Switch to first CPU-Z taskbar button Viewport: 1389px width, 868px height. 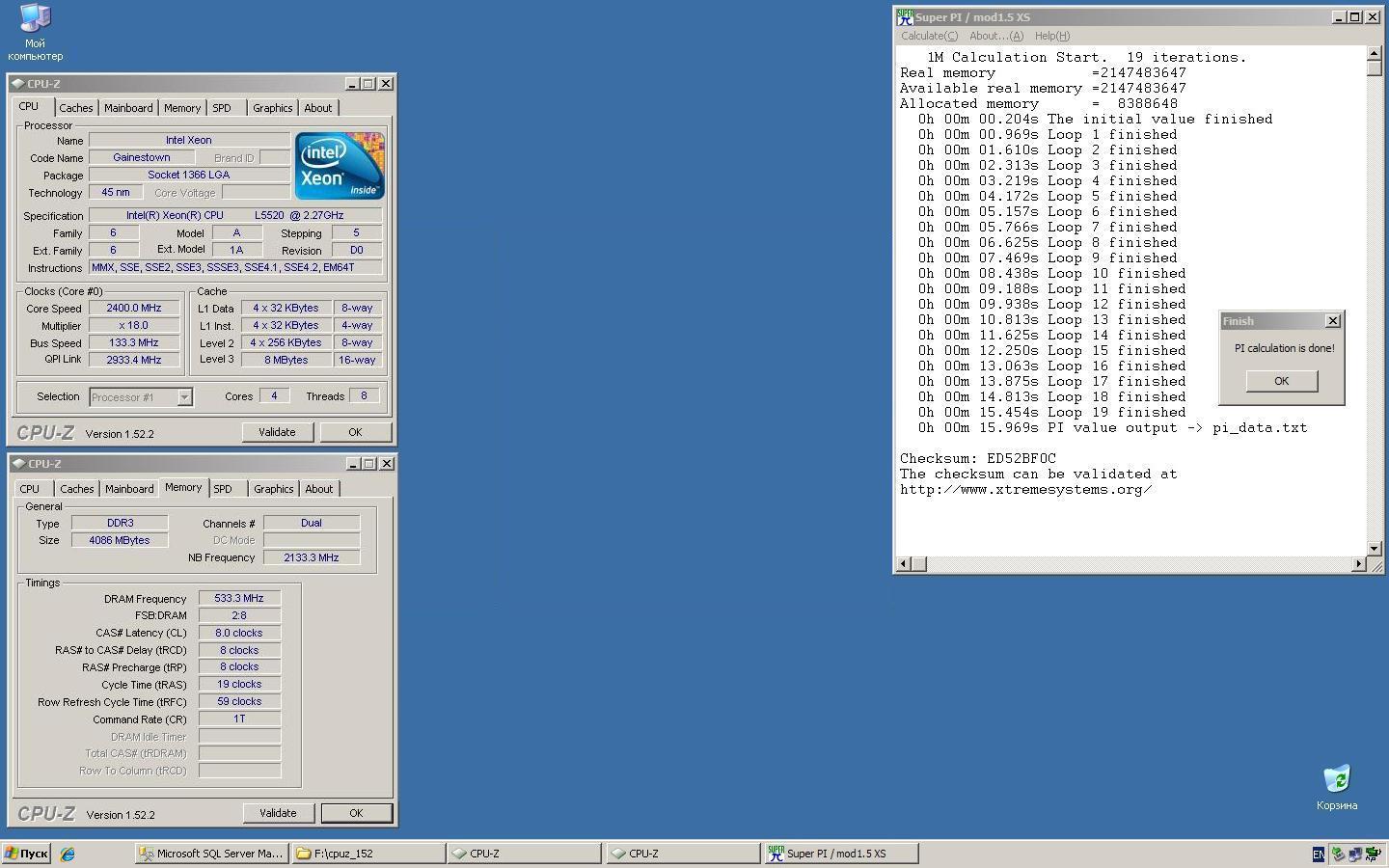click(x=525, y=854)
